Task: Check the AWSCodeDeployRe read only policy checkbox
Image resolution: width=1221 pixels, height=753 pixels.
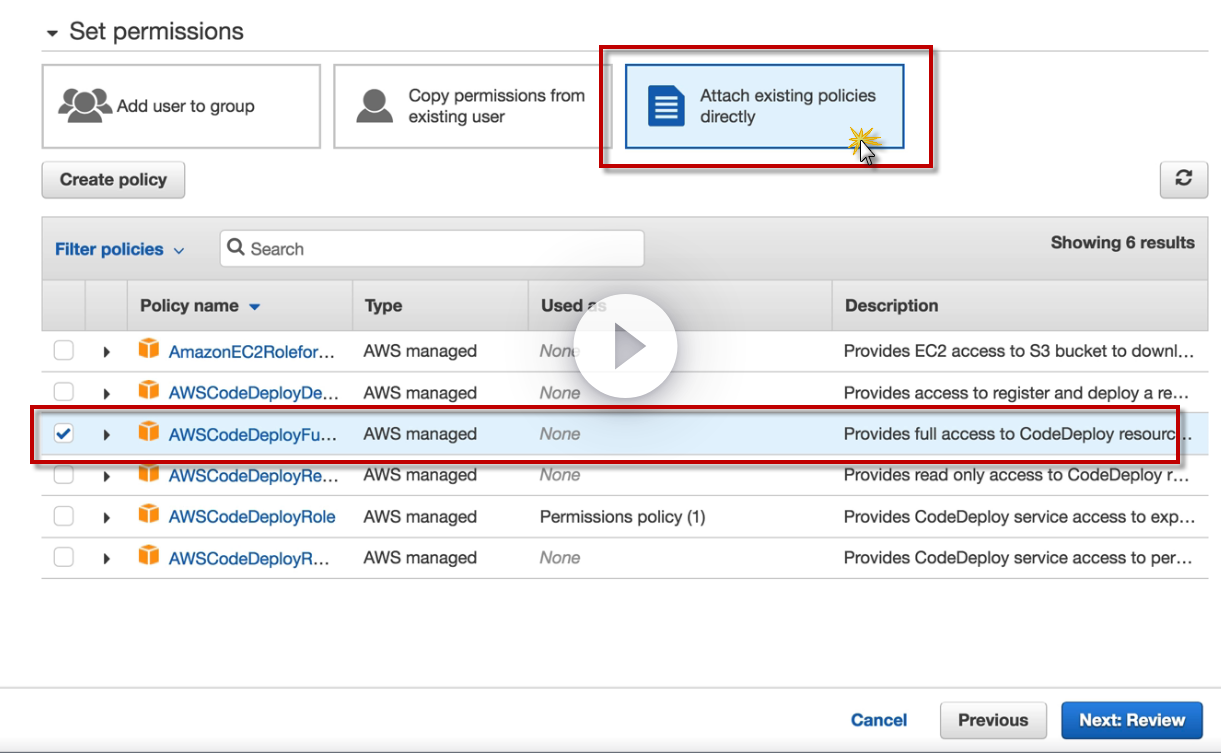Action: coord(64,475)
